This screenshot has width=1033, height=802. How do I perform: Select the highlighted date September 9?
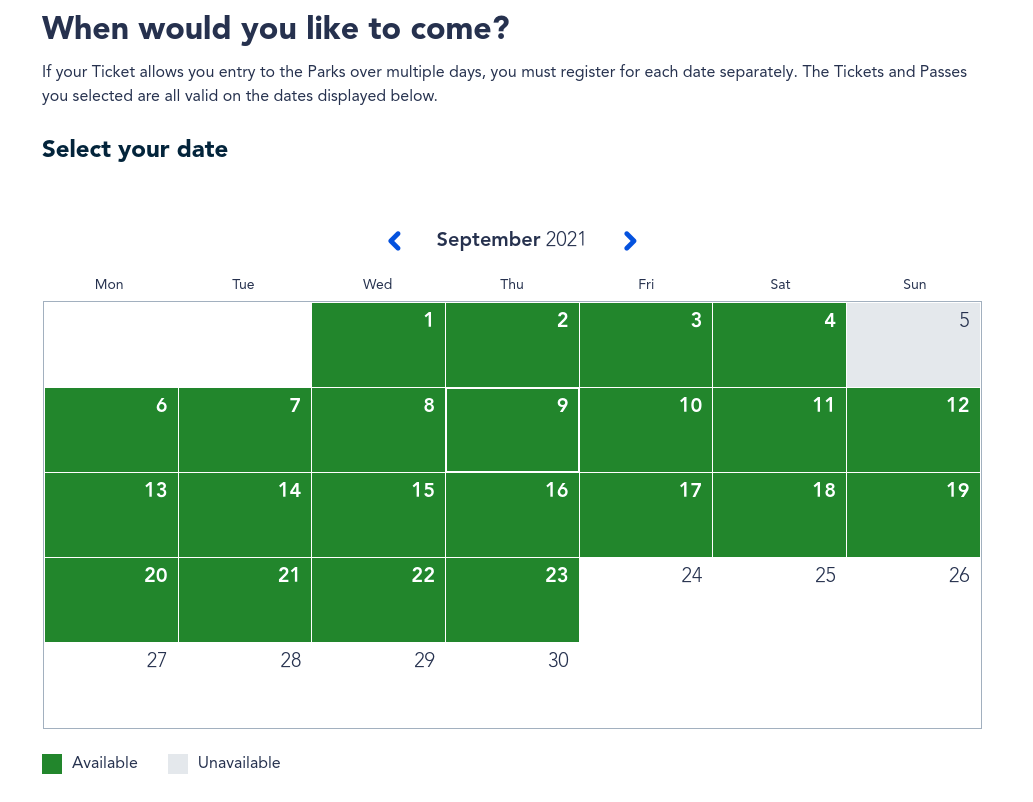click(x=512, y=430)
